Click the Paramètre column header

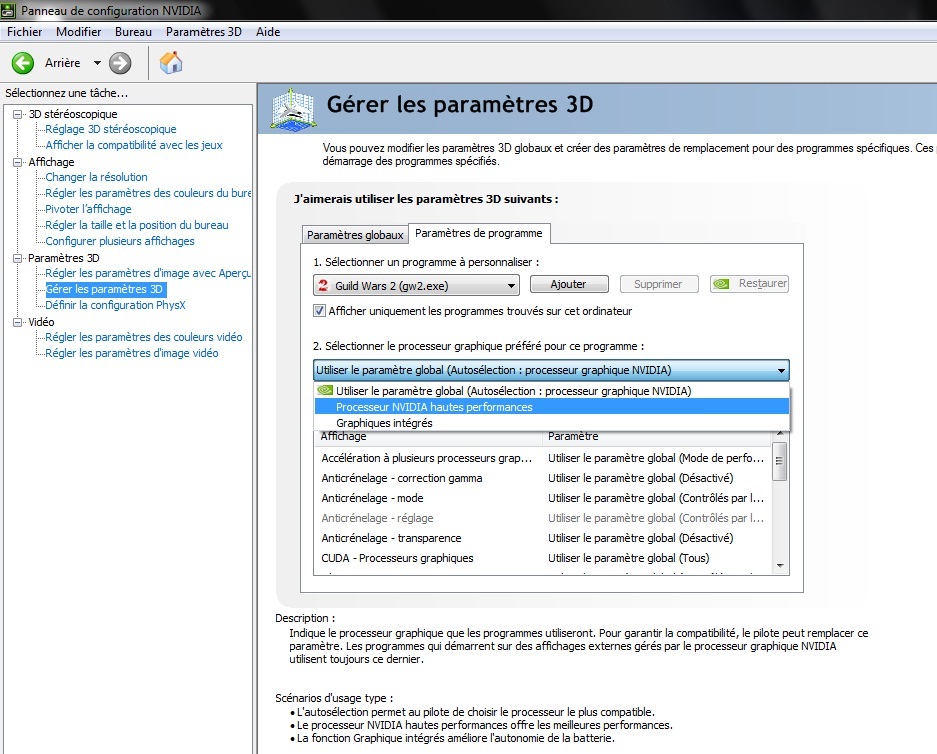656,437
